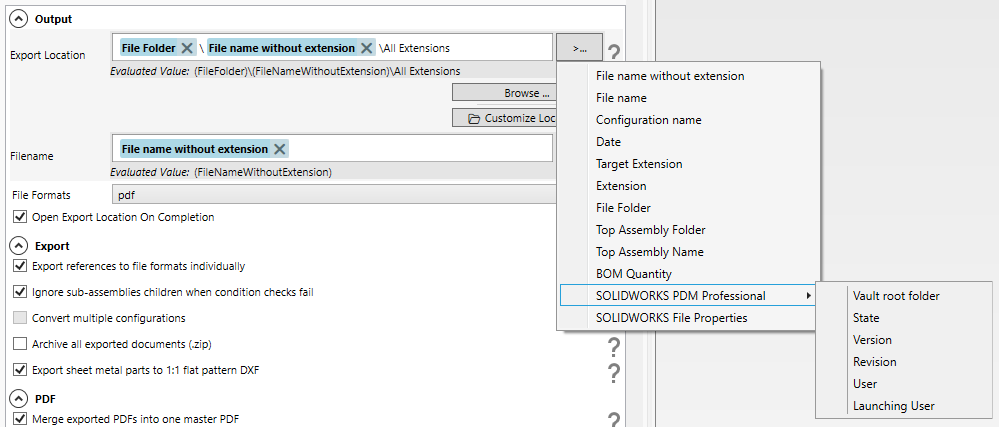Remove File Folder token from Export Location

tap(187, 48)
